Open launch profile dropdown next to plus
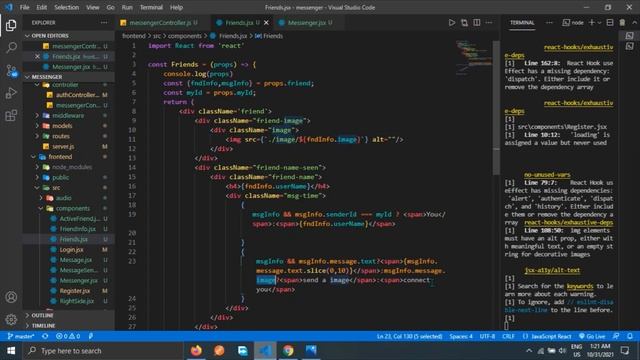The width and height of the screenshot is (640, 360). pos(599,23)
